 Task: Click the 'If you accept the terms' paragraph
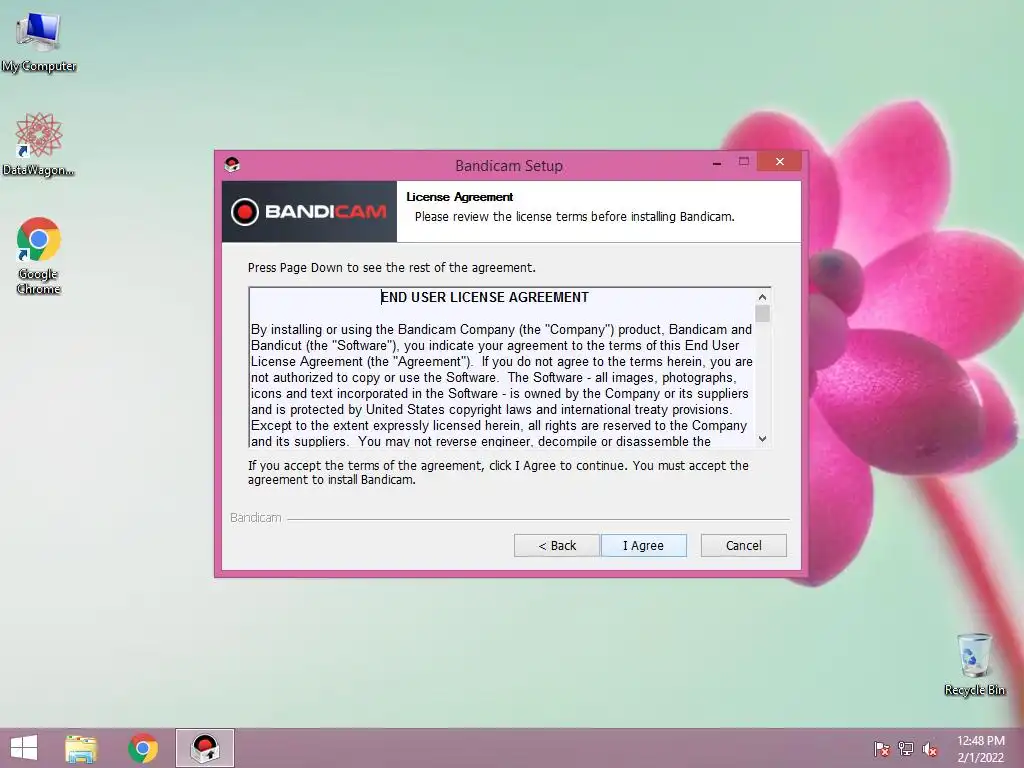[x=498, y=472]
